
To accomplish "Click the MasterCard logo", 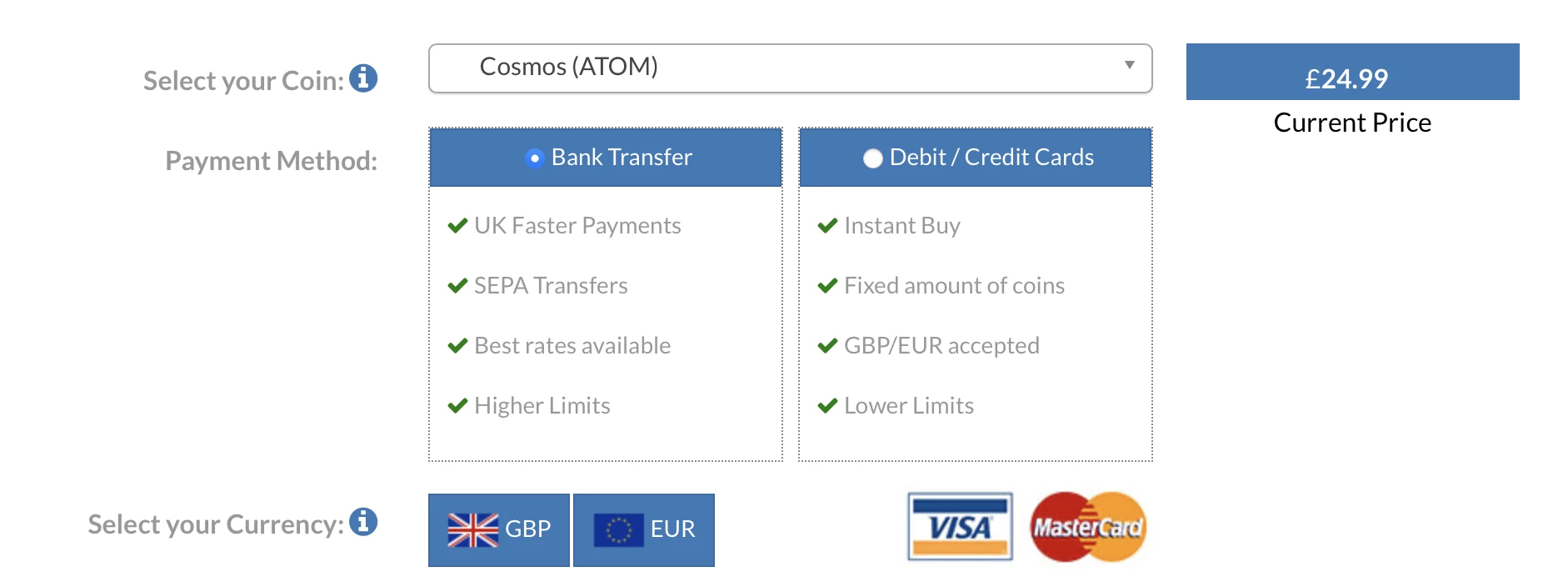I will [1088, 527].
